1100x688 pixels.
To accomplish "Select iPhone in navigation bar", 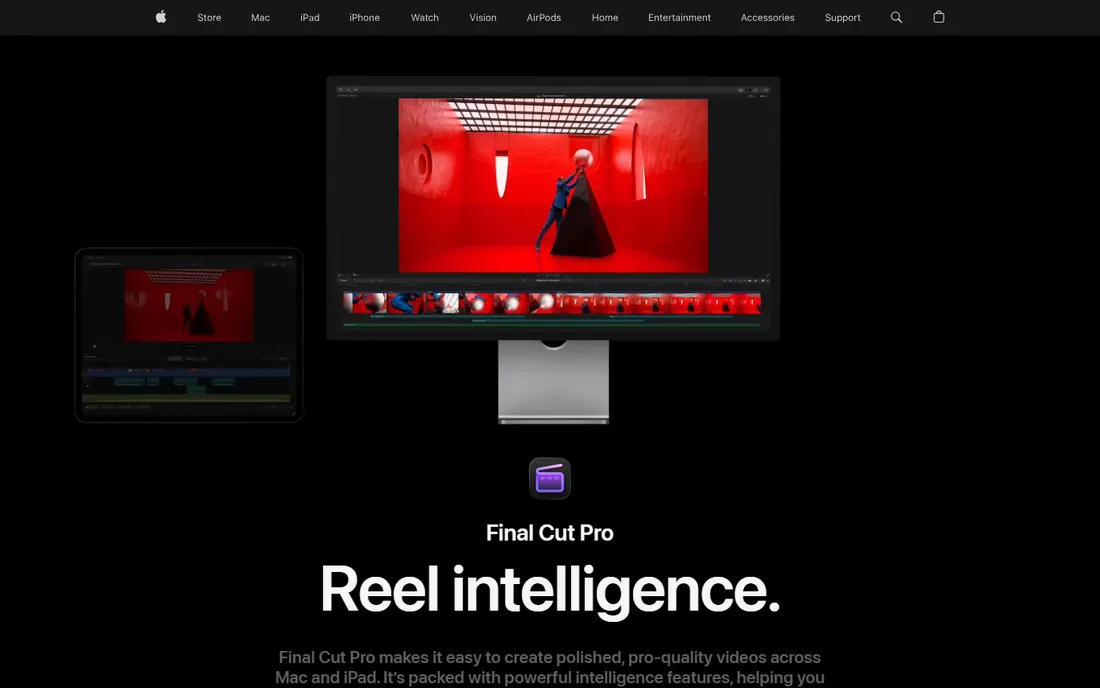I will point(364,18).
